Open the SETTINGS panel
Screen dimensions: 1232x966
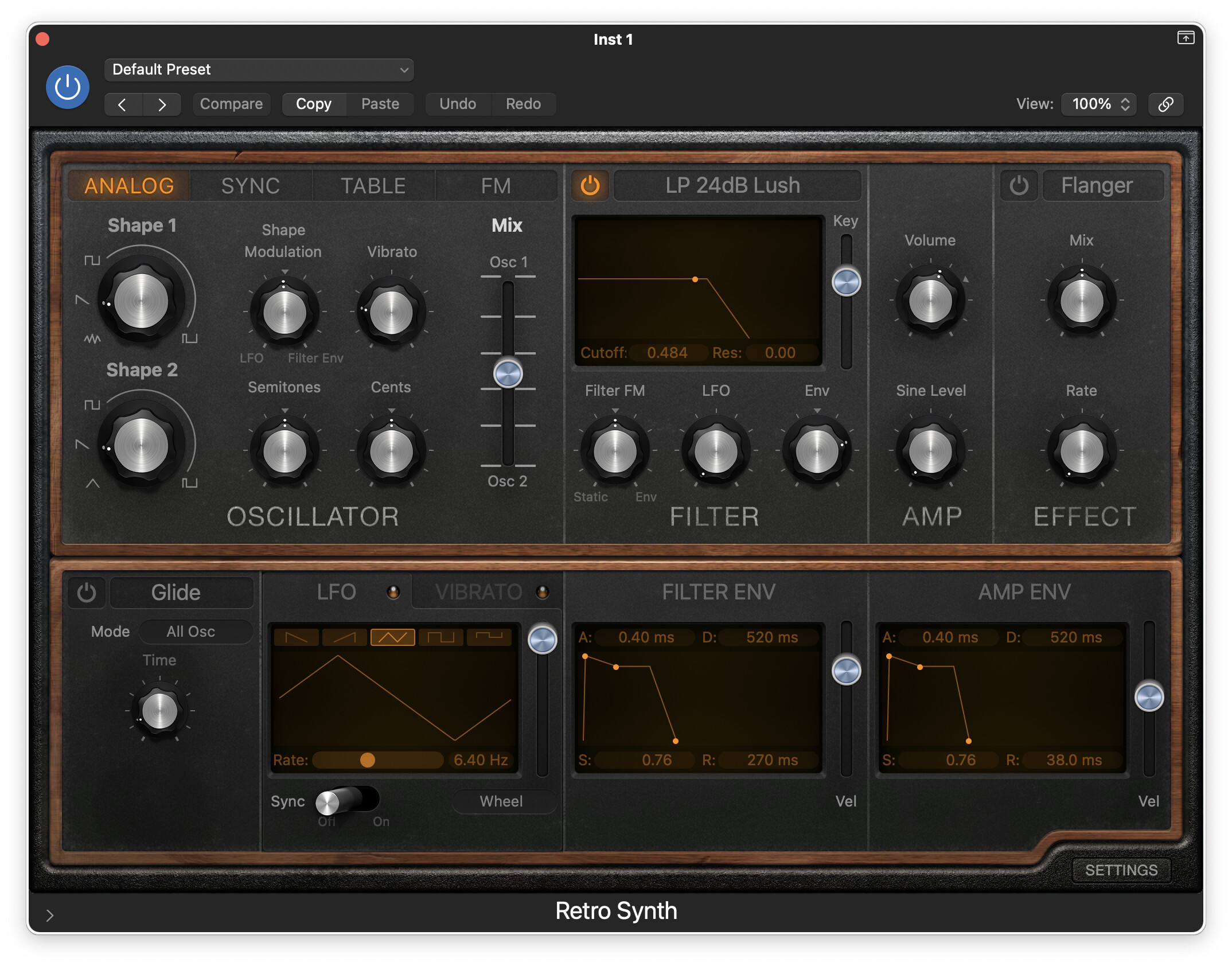coord(1121,870)
